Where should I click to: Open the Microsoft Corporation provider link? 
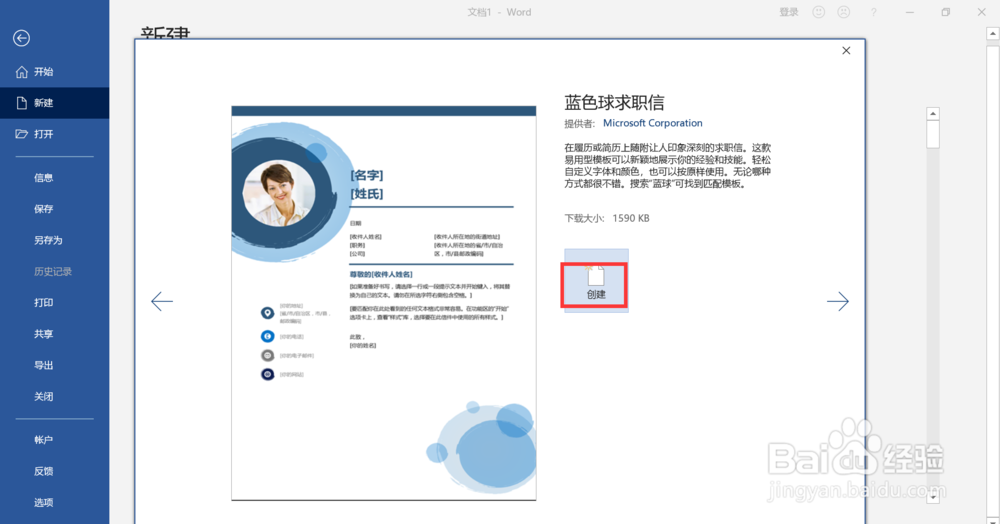652,123
